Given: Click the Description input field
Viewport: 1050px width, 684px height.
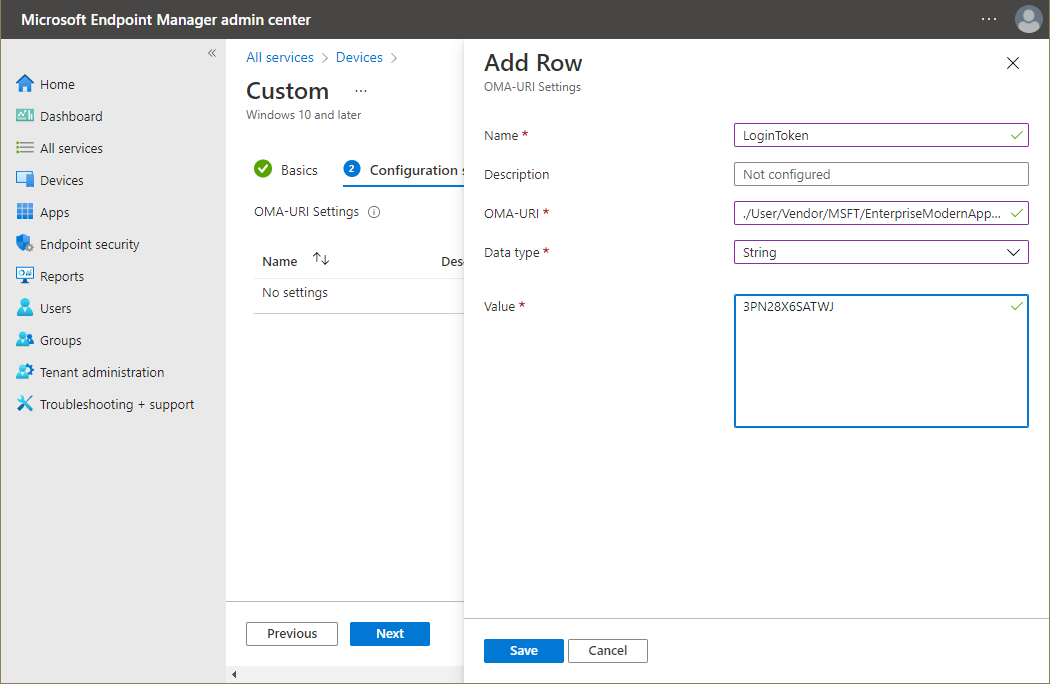Looking at the screenshot, I should 881,174.
